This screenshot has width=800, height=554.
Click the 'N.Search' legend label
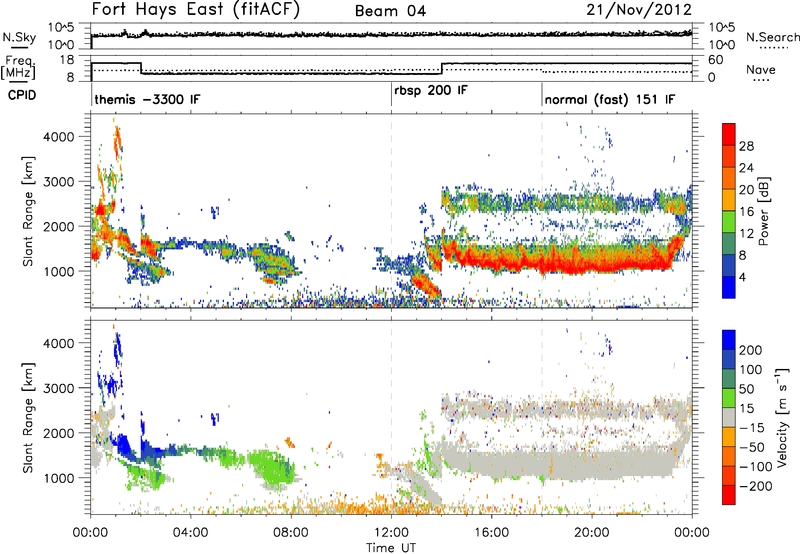(772, 37)
